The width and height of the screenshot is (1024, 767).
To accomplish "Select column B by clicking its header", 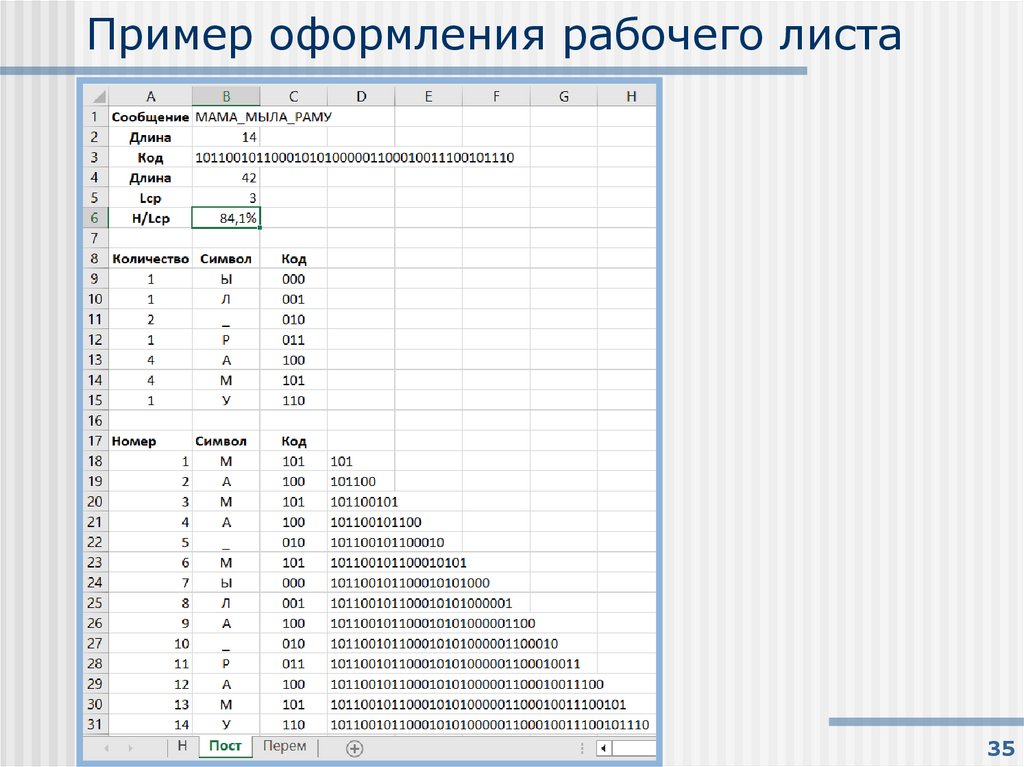I will click(226, 95).
